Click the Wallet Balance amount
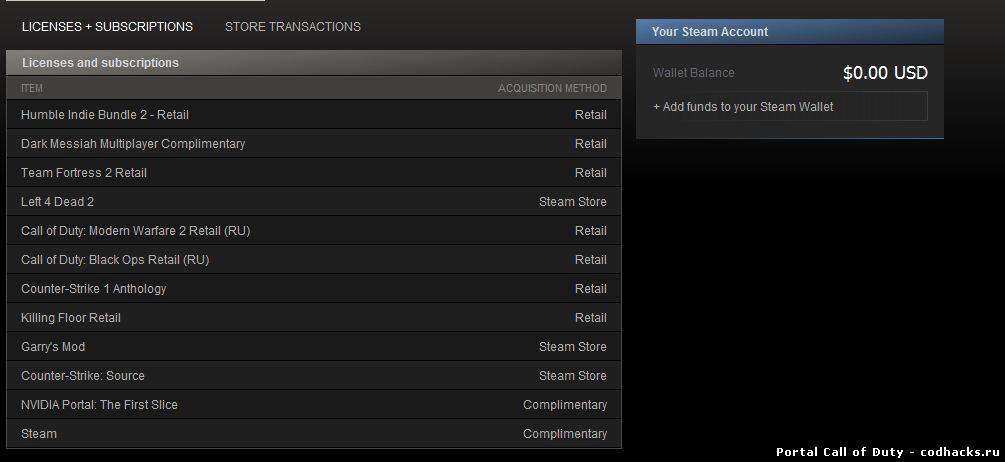Screen dimensions: 1005x462 (885, 73)
